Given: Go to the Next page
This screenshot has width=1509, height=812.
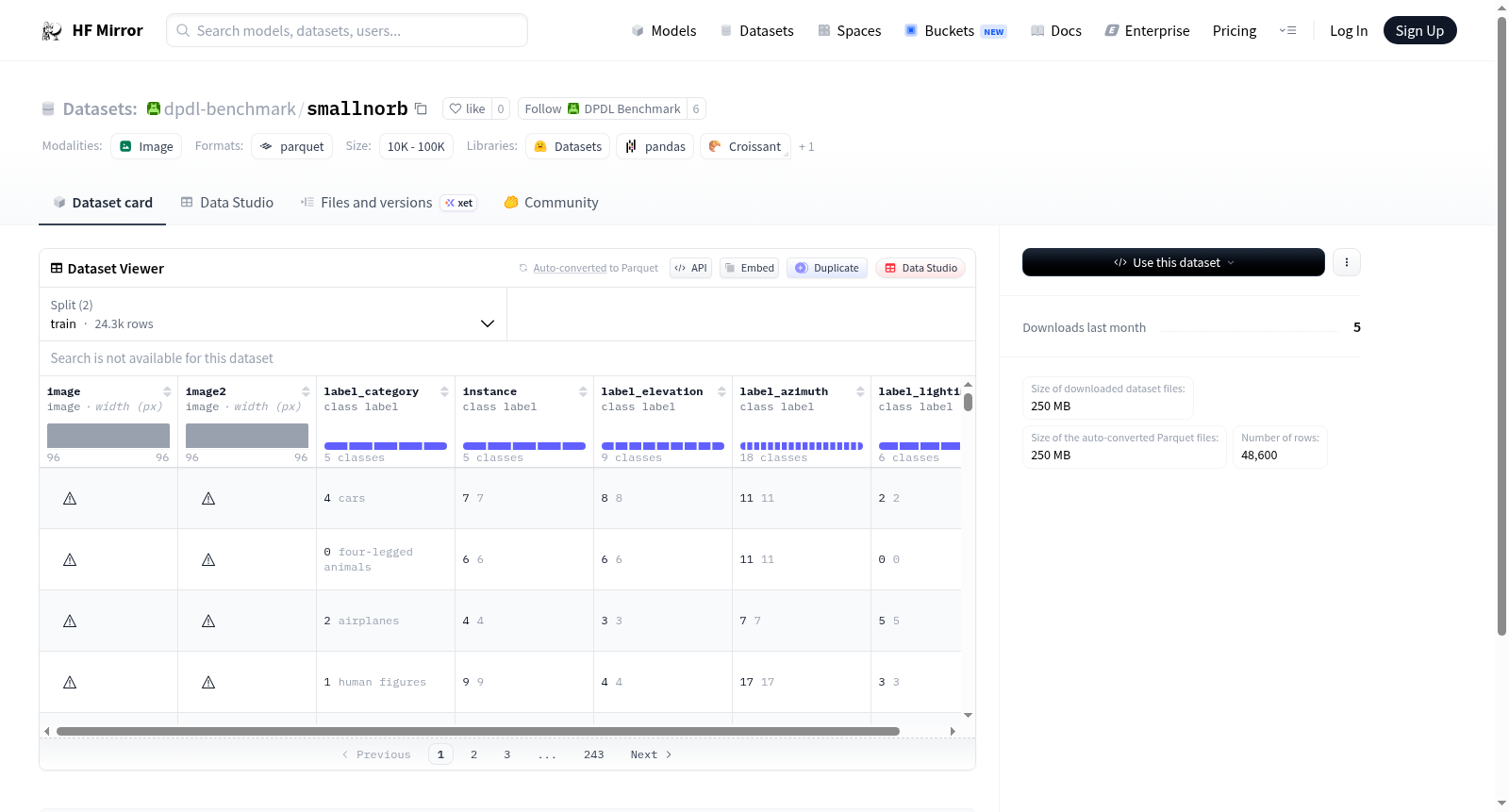Looking at the screenshot, I should pyautogui.click(x=651, y=754).
